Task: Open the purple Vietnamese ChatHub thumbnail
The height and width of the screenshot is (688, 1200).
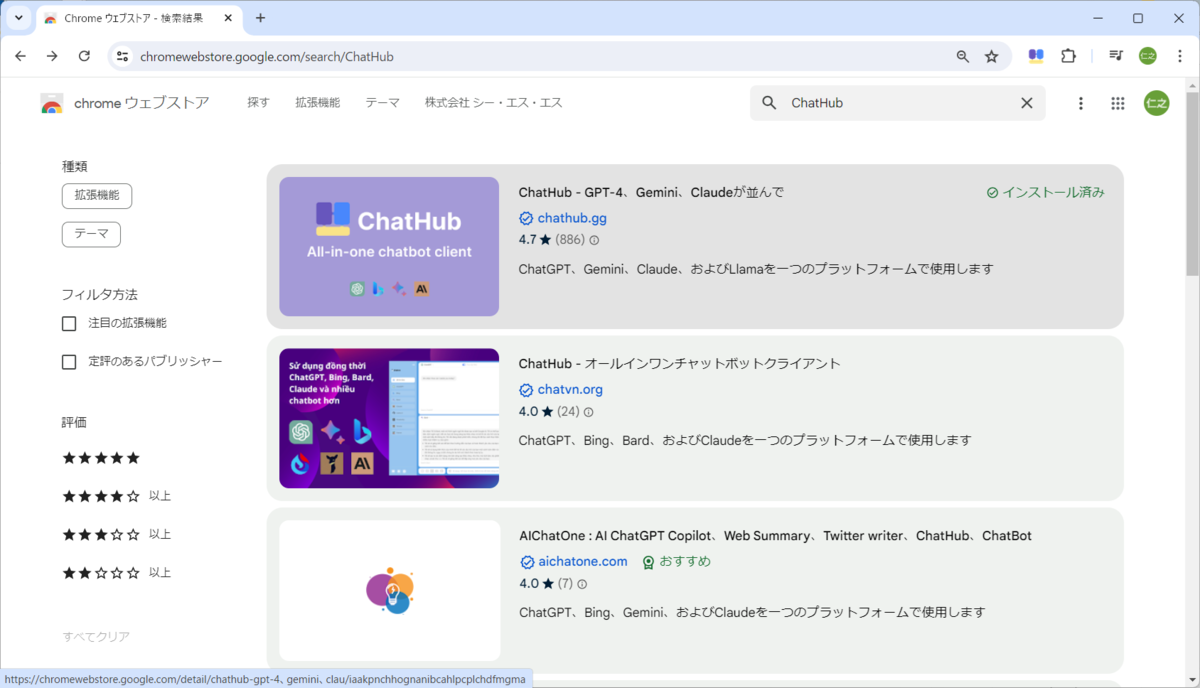Action: [389, 418]
